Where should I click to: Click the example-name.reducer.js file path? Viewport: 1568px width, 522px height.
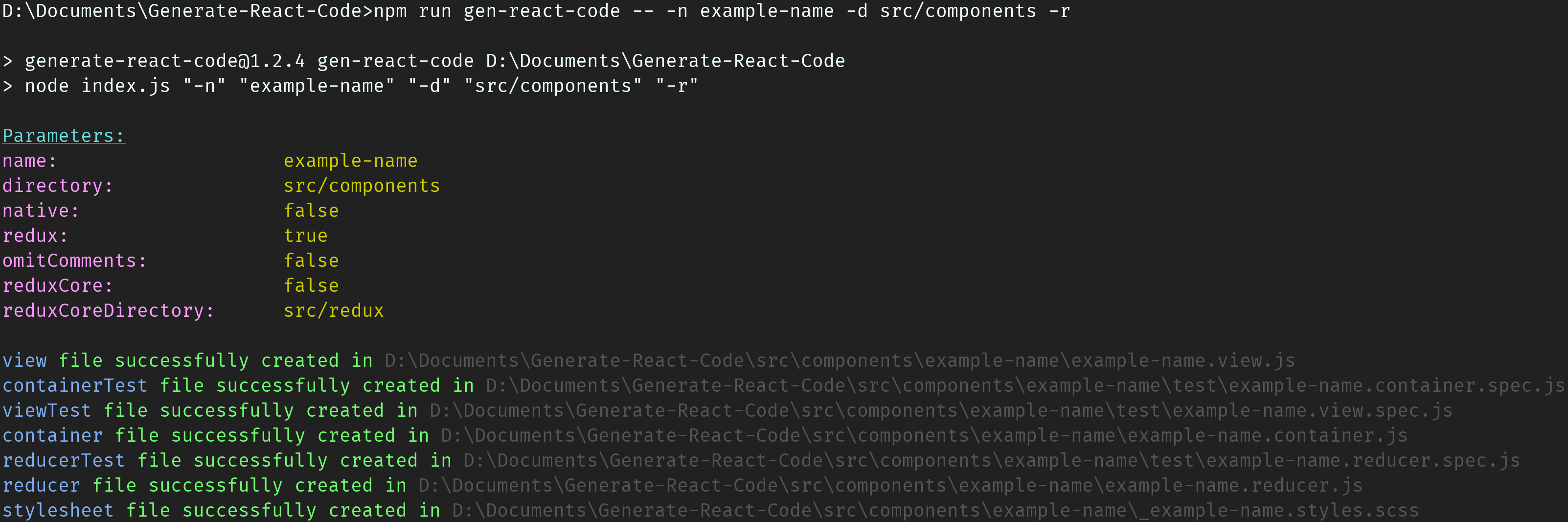point(890,485)
